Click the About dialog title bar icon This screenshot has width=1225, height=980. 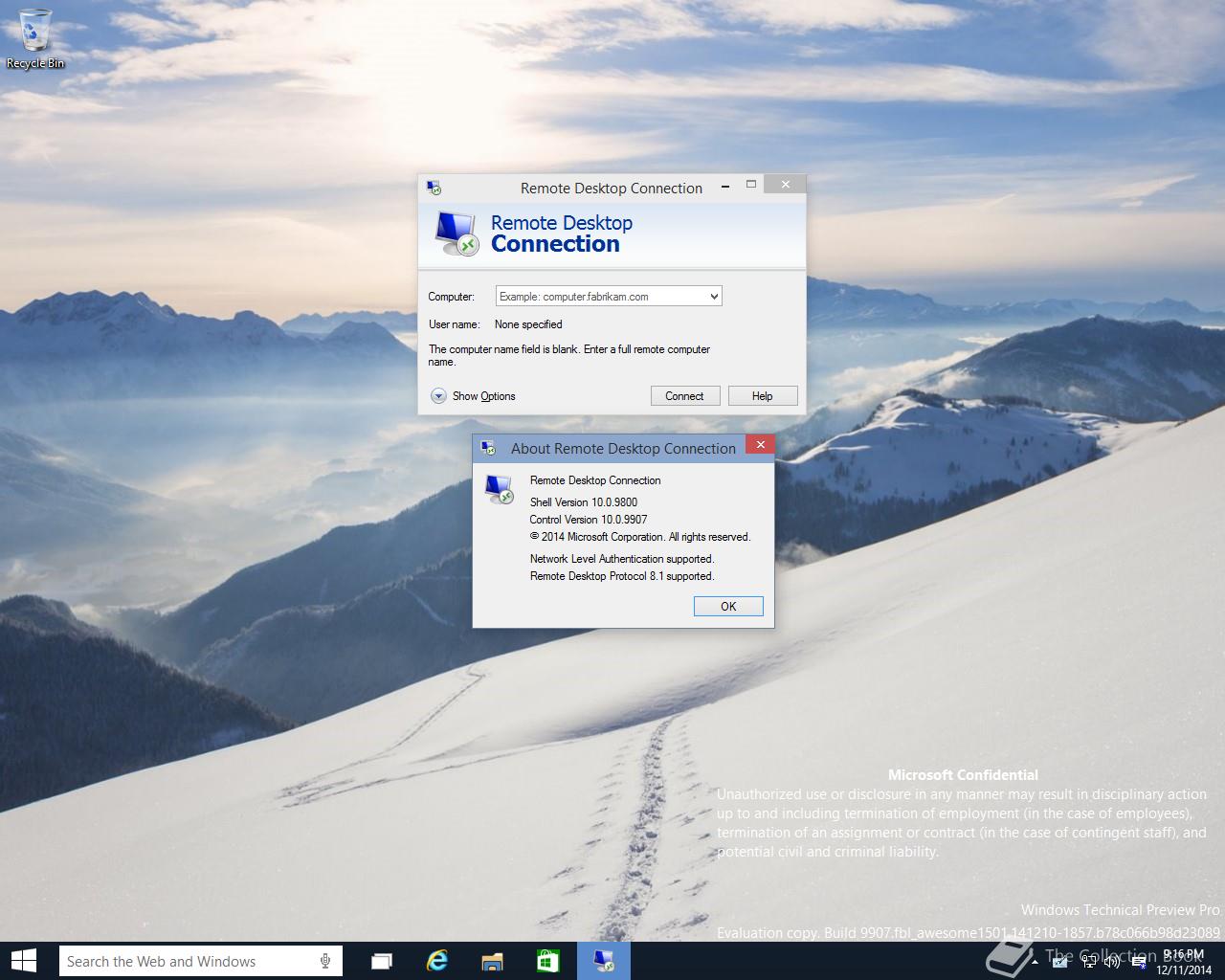click(488, 447)
